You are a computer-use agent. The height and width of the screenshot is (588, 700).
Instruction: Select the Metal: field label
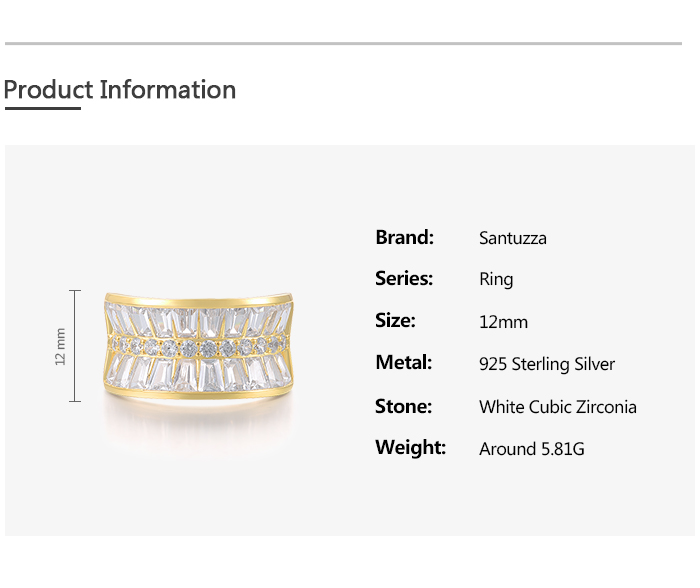click(403, 362)
